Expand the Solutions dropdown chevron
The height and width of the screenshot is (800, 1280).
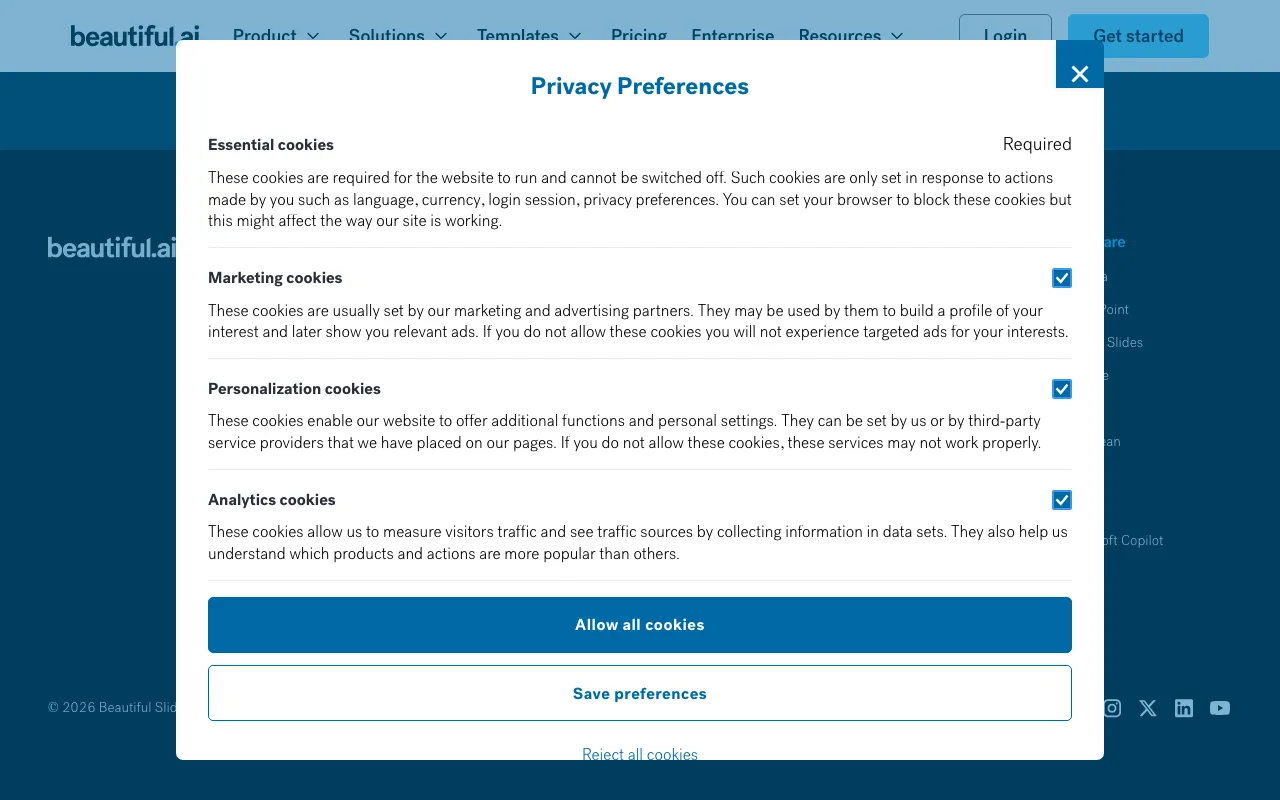[441, 36]
